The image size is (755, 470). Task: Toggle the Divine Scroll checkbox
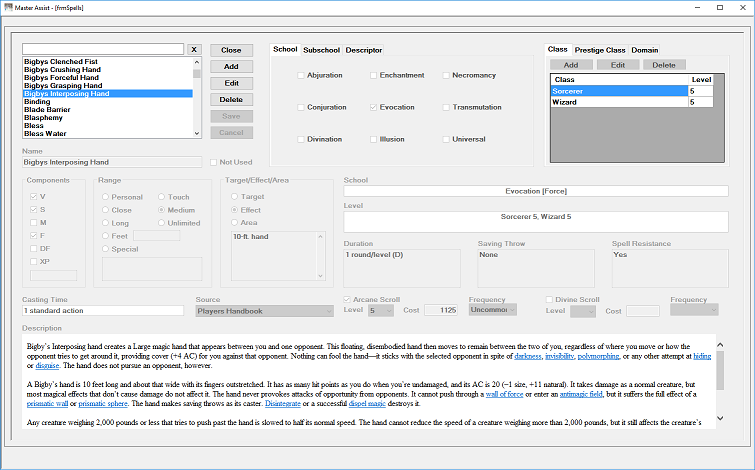point(549,300)
